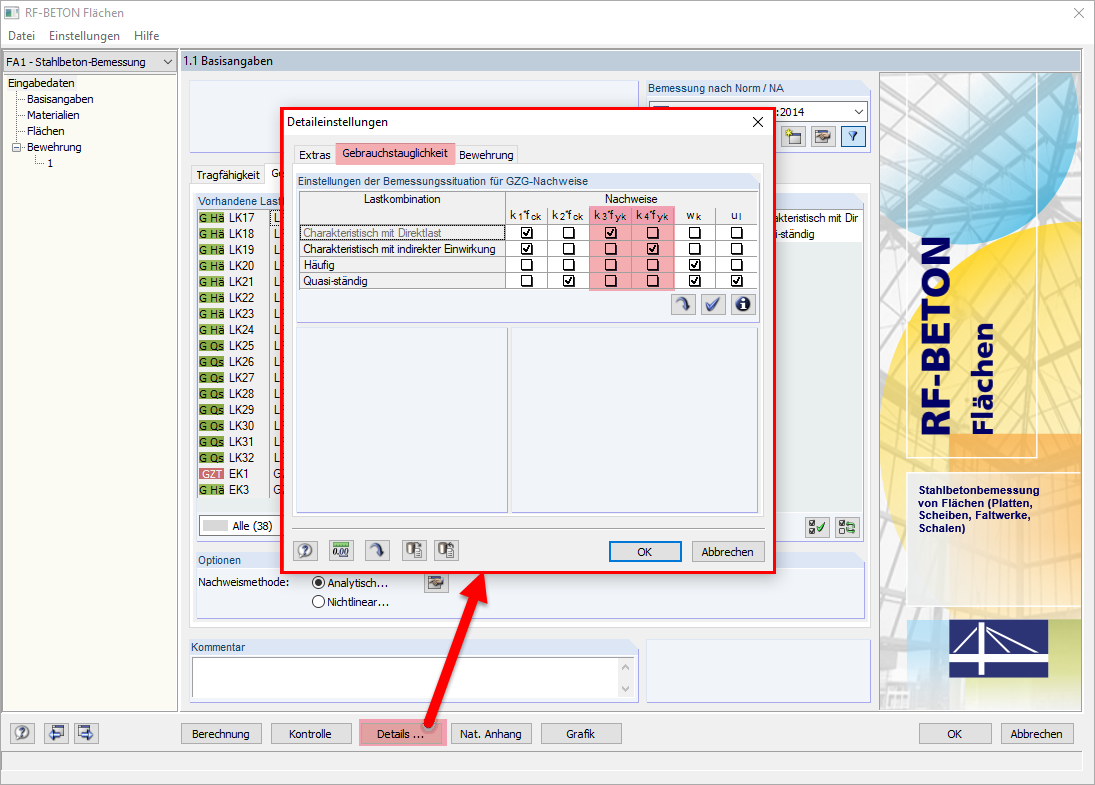The image size is (1095, 785).
Task: Open Analytisch method settings hand icon
Action: [x=436, y=582]
